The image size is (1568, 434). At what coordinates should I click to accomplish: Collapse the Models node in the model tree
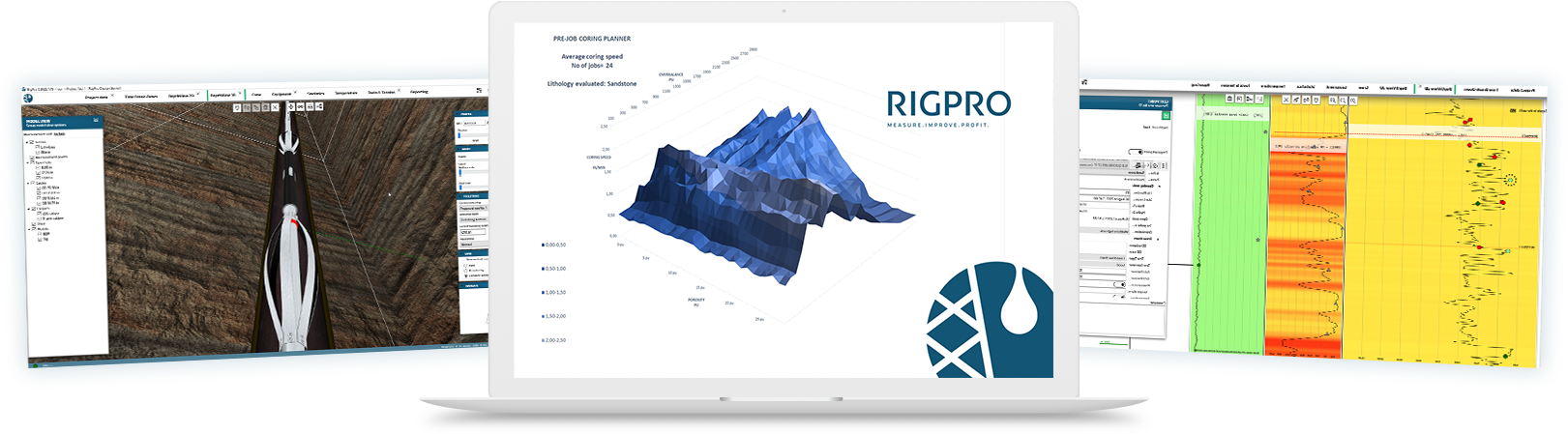(28, 228)
